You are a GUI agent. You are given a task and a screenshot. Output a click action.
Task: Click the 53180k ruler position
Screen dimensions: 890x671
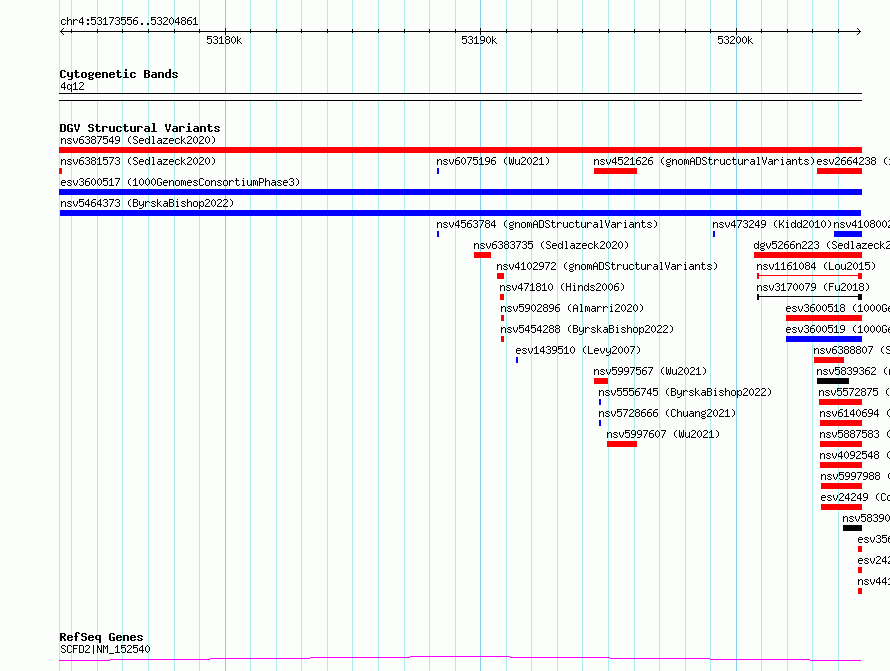(224, 40)
